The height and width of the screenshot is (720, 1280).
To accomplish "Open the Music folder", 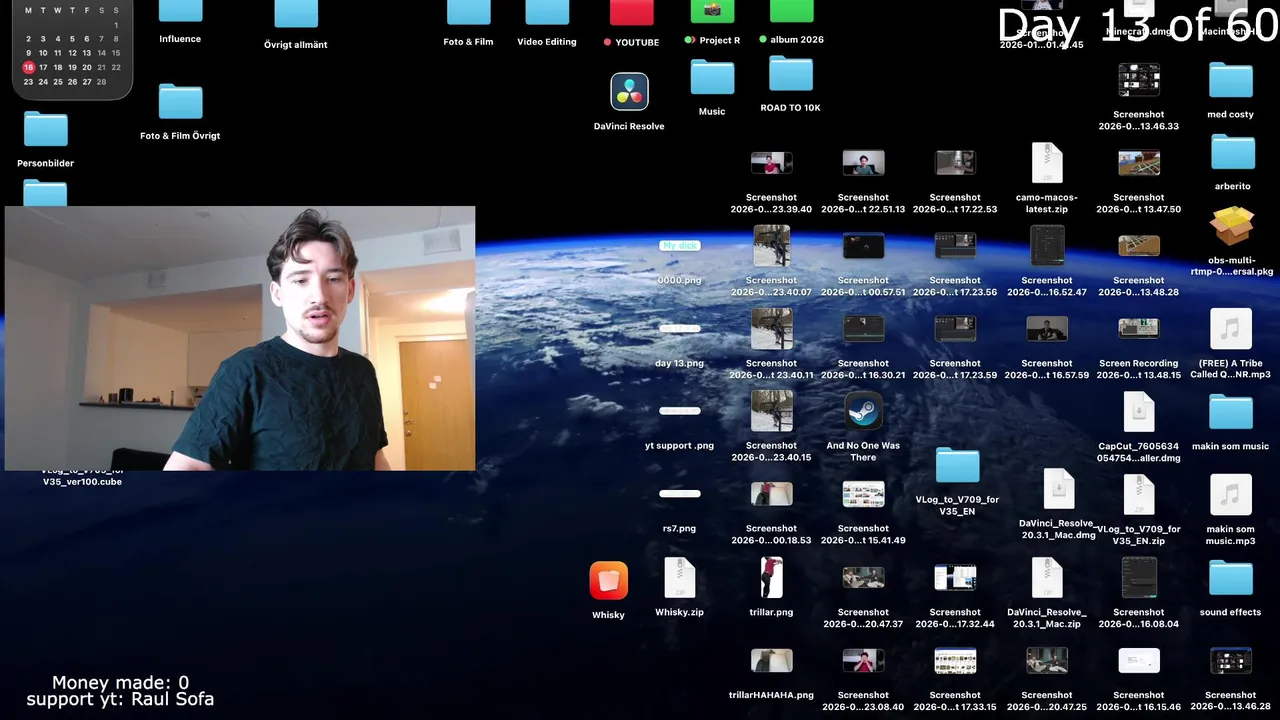I will click(712, 77).
